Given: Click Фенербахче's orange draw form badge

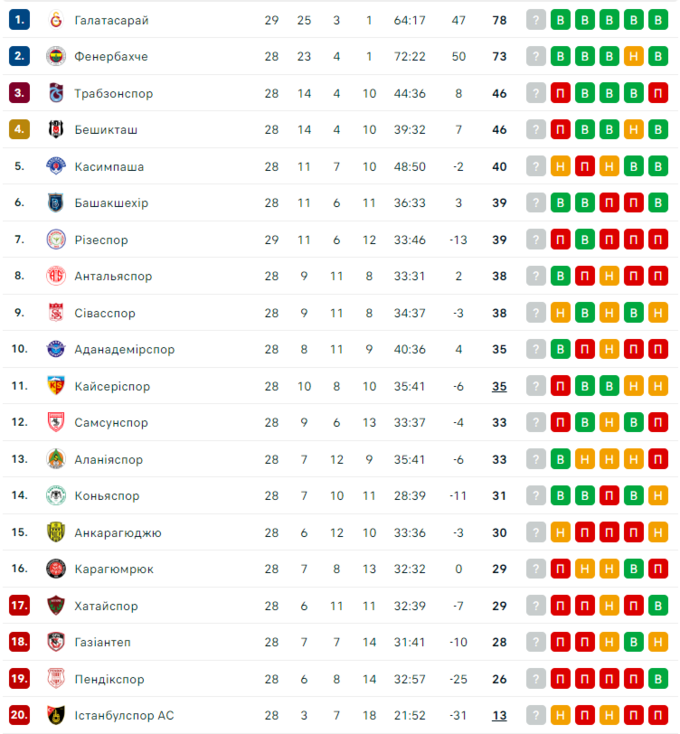Looking at the screenshot, I should [633, 57].
